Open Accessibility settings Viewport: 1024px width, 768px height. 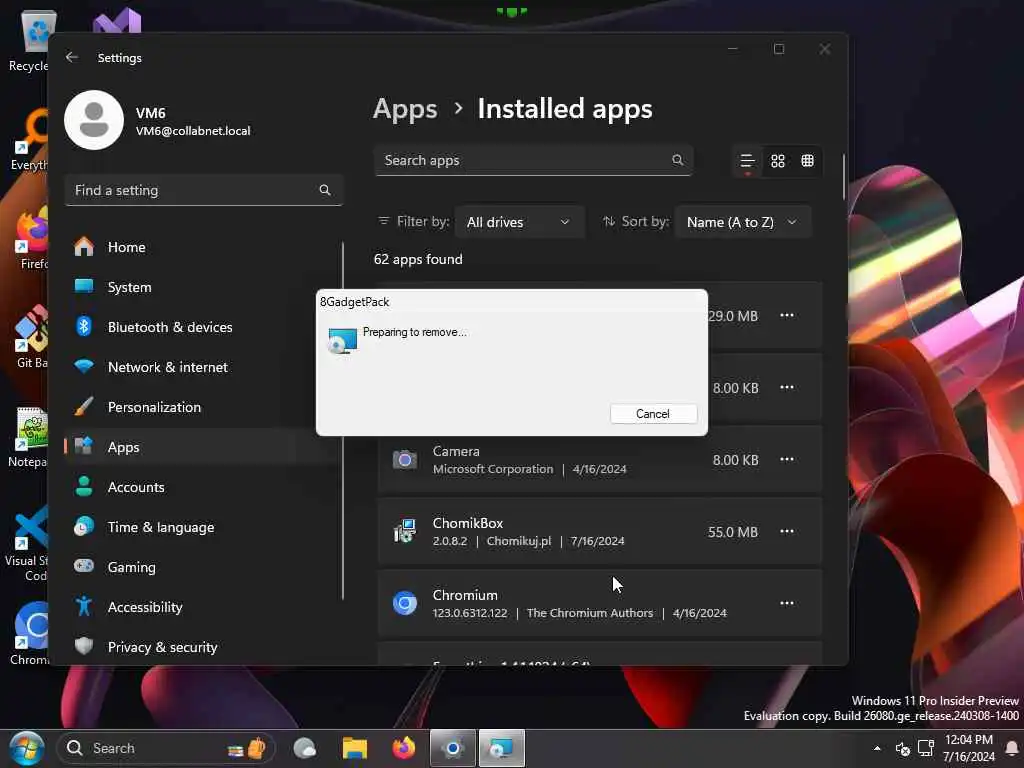coord(202,607)
